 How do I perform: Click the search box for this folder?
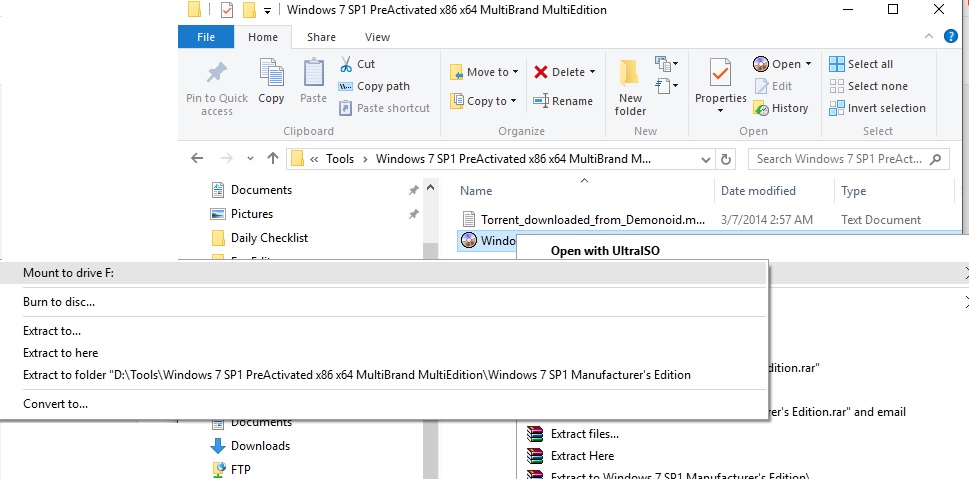click(848, 159)
